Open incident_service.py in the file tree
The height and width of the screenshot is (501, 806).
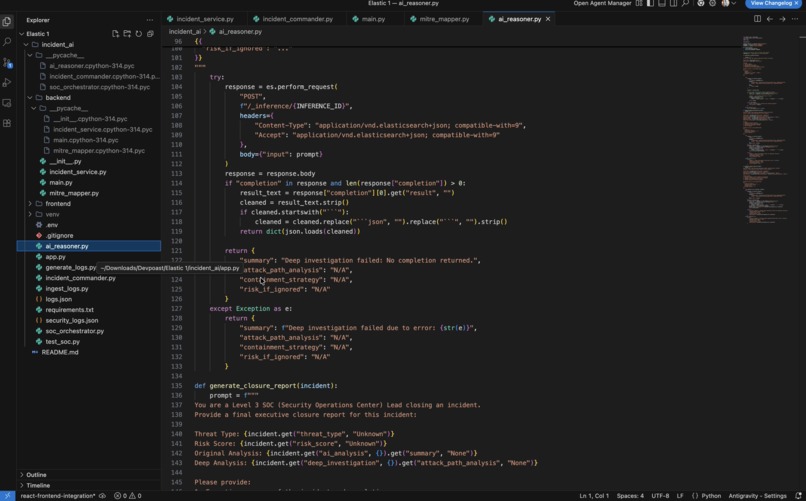(x=89, y=172)
